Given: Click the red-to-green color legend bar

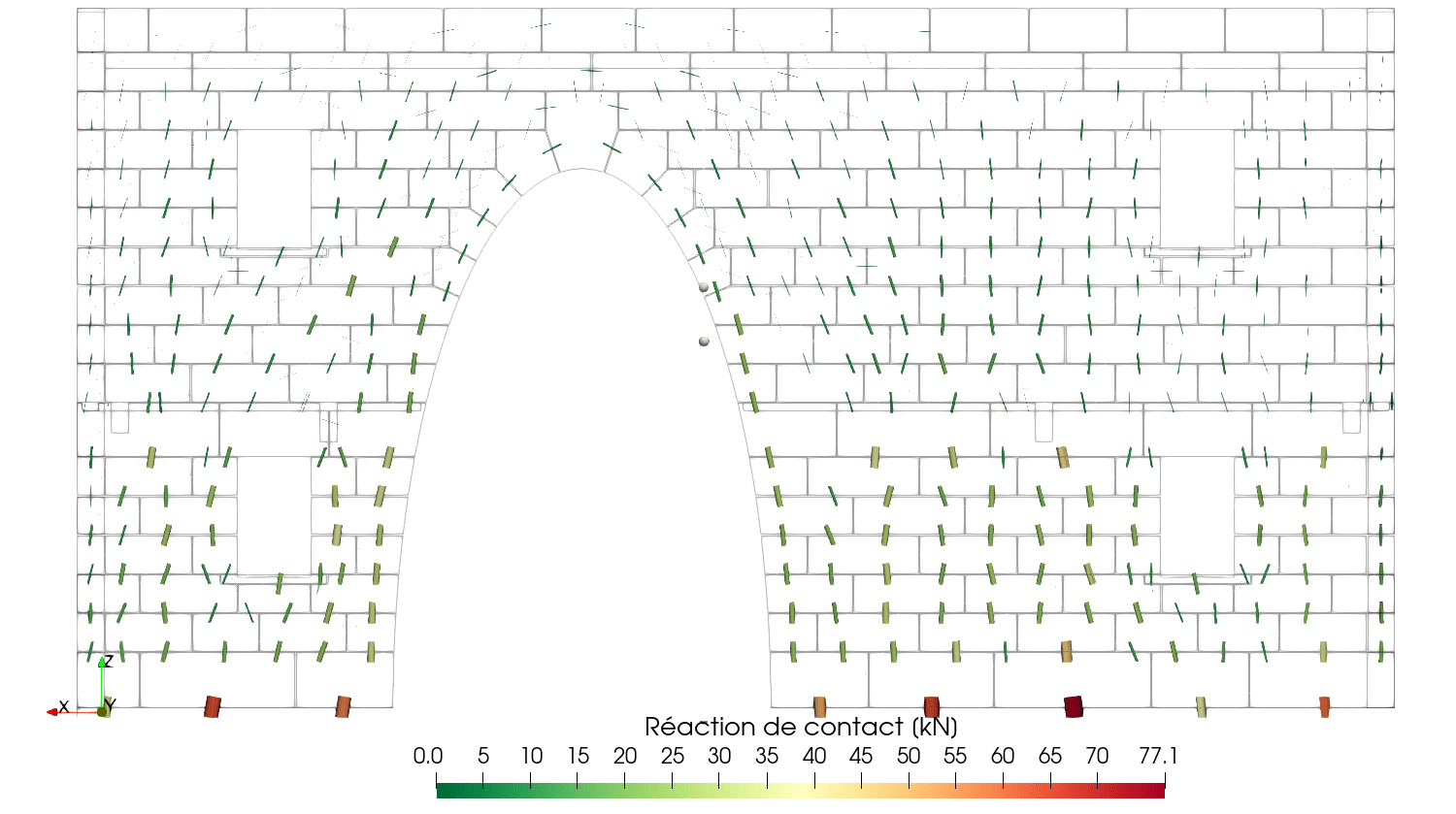Looking at the screenshot, I should click(800, 791).
